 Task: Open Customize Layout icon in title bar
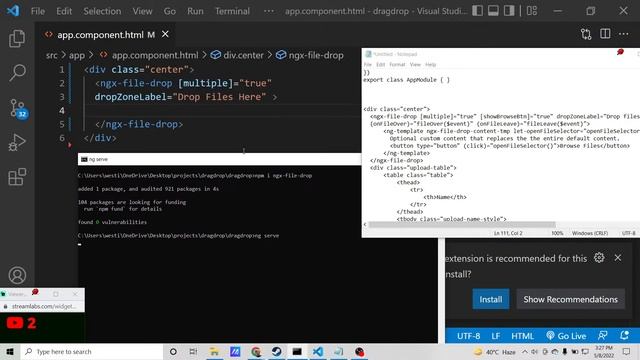pyautogui.click(x=532, y=11)
